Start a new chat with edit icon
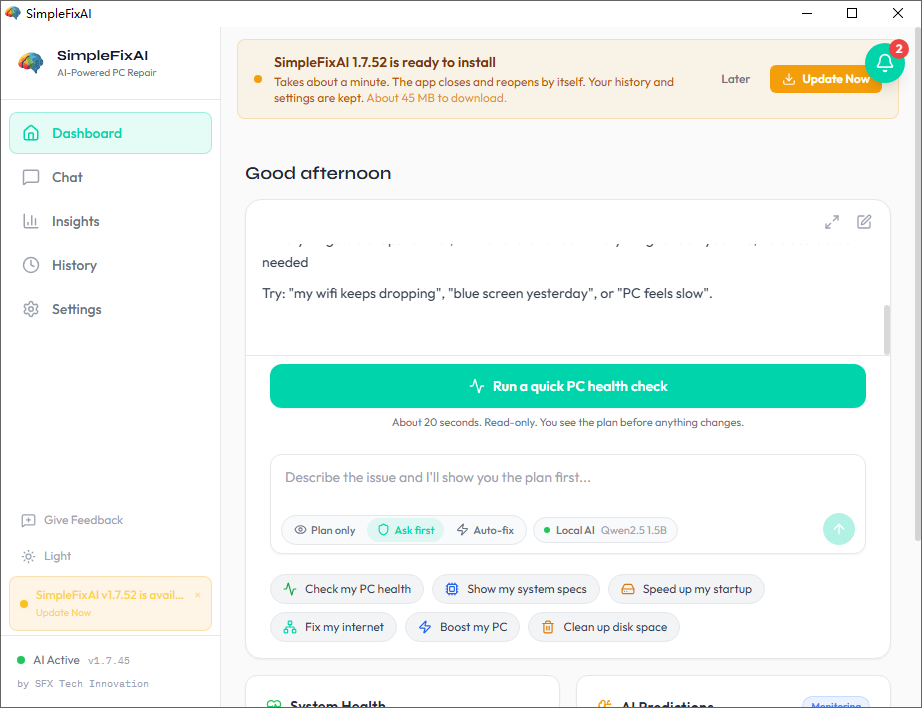Viewport: 922px width, 708px height. coord(864,222)
